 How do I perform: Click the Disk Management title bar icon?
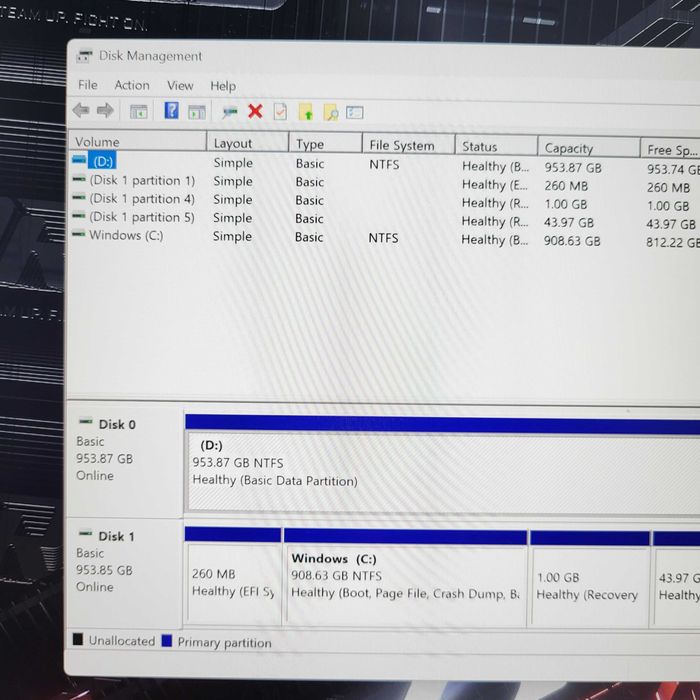[x=84, y=56]
